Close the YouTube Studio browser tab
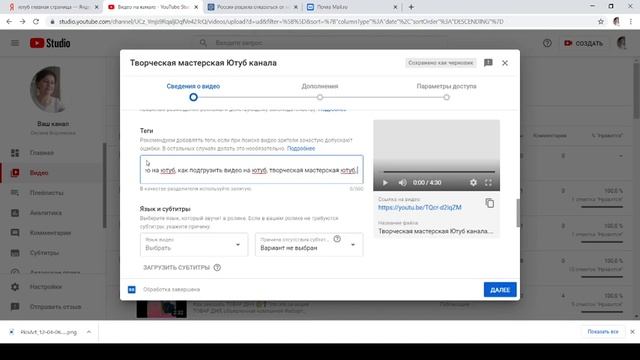 196,7
